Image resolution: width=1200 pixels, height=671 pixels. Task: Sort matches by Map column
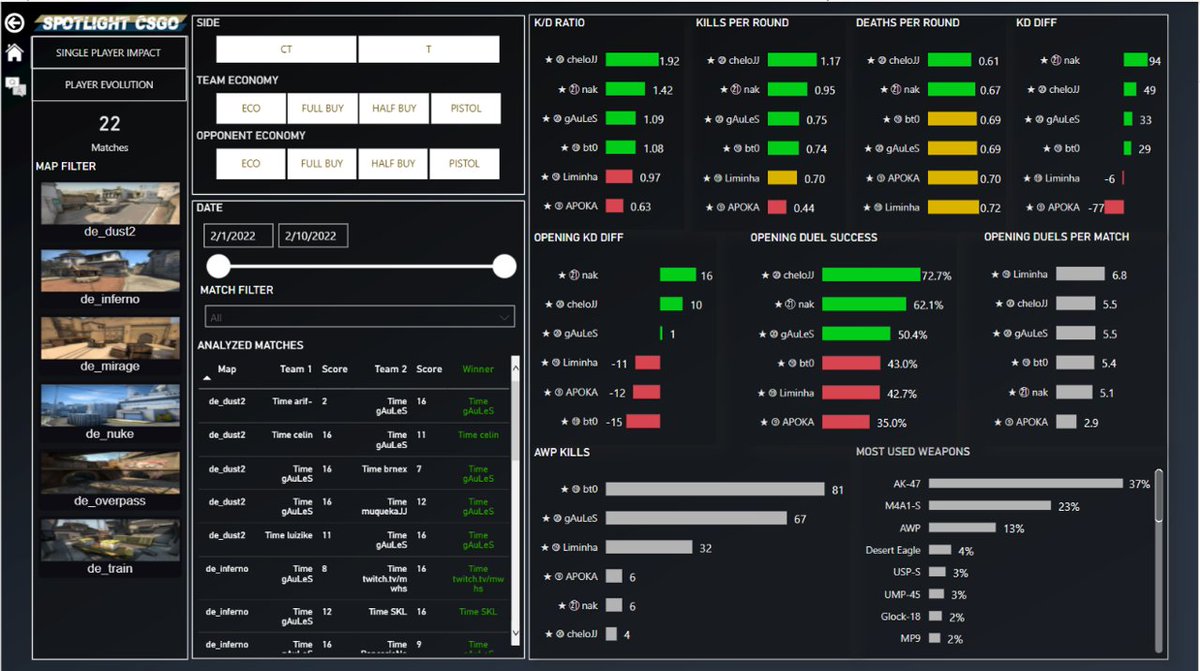coord(227,369)
